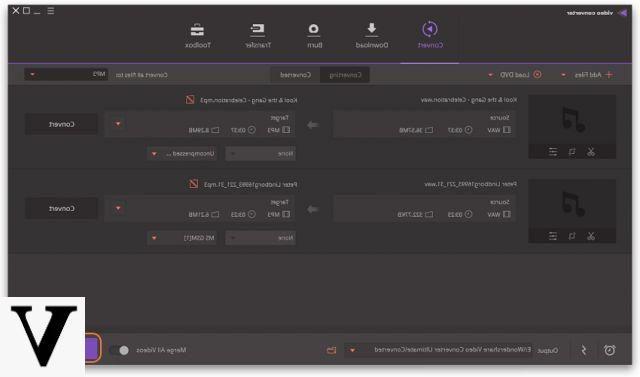Image resolution: width=640 pixels, height=377 pixels.
Task: Expand the Add Files dropdown arrow
Action: (x=563, y=75)
